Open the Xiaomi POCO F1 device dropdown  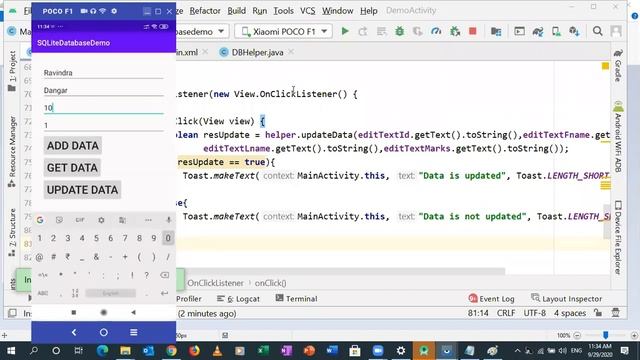tap(284, 31)
